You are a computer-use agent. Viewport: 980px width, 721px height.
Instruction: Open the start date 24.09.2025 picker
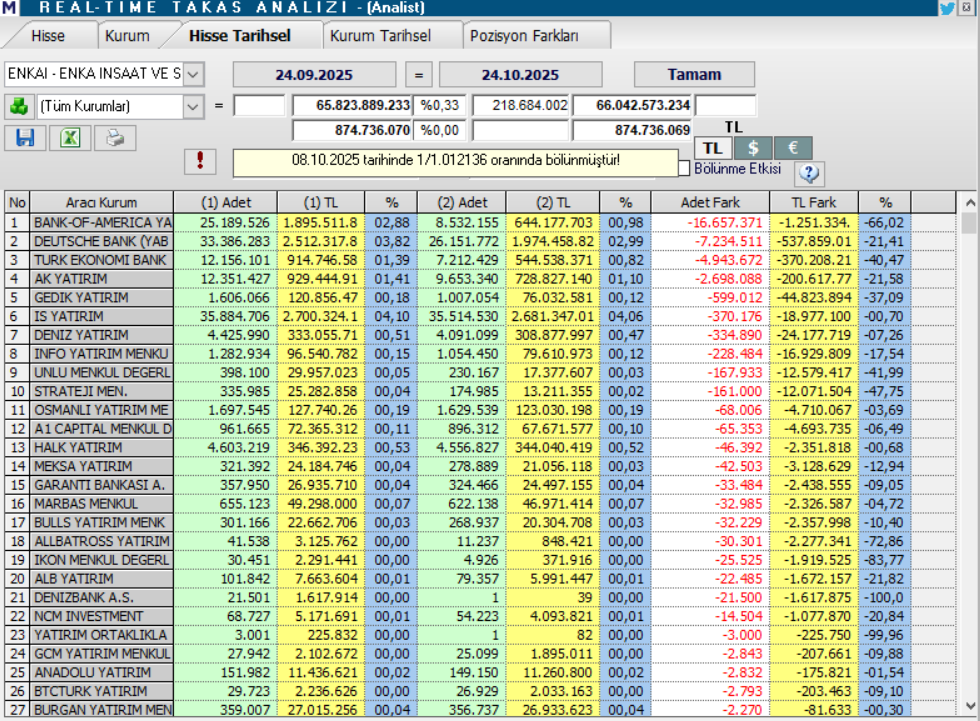(x=316, y=75)
